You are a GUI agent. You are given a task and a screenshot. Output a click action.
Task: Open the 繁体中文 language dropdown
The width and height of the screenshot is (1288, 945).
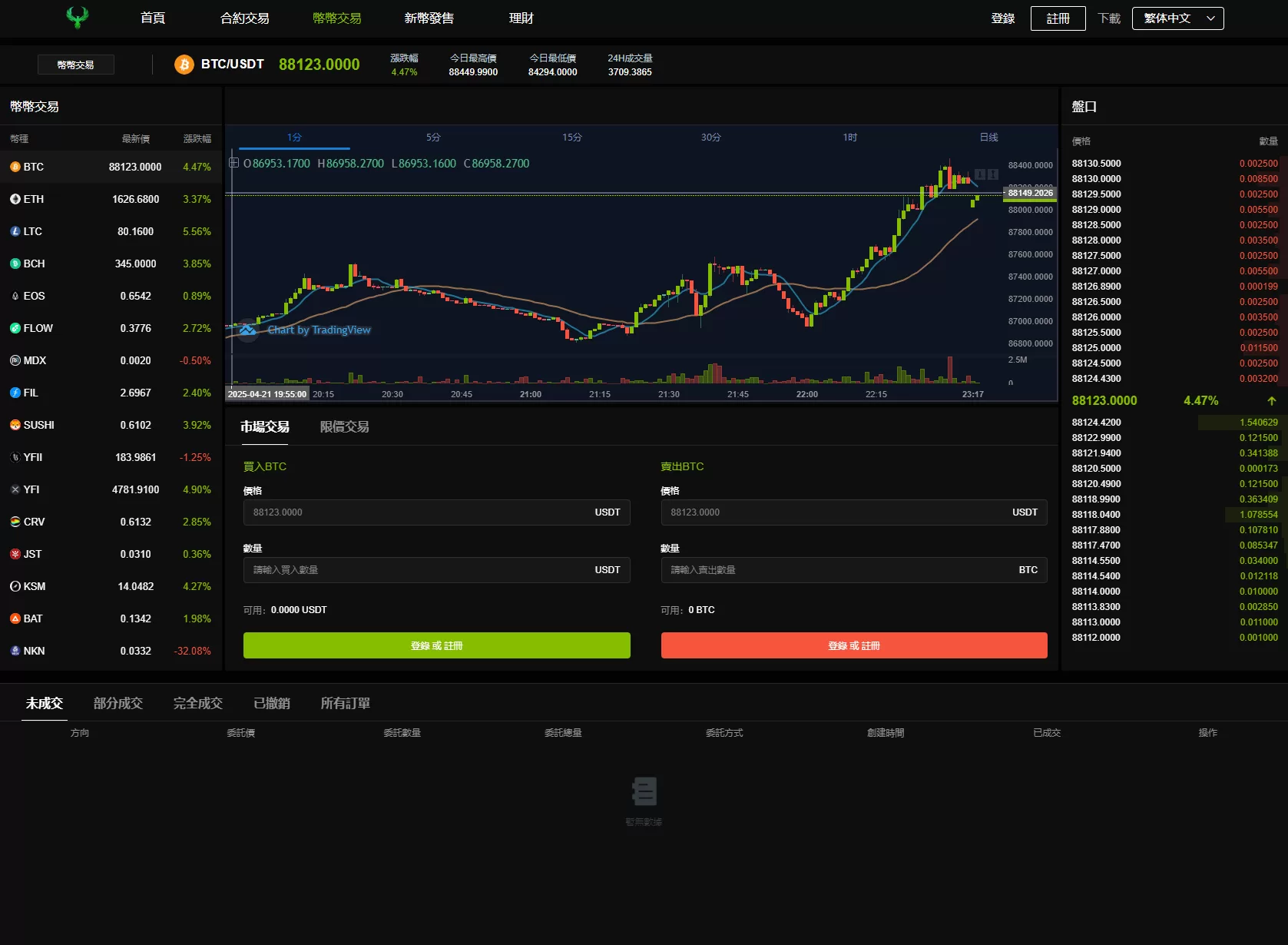tap(1177, 18)
